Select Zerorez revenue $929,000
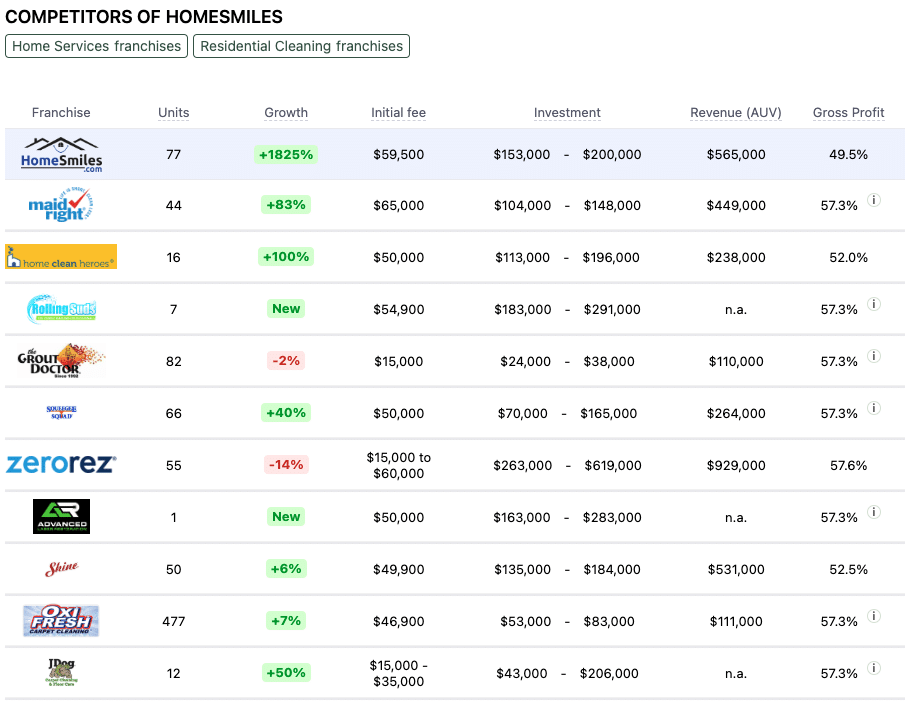Viewport: 912px width, 718px height. (x=736, y=465)
